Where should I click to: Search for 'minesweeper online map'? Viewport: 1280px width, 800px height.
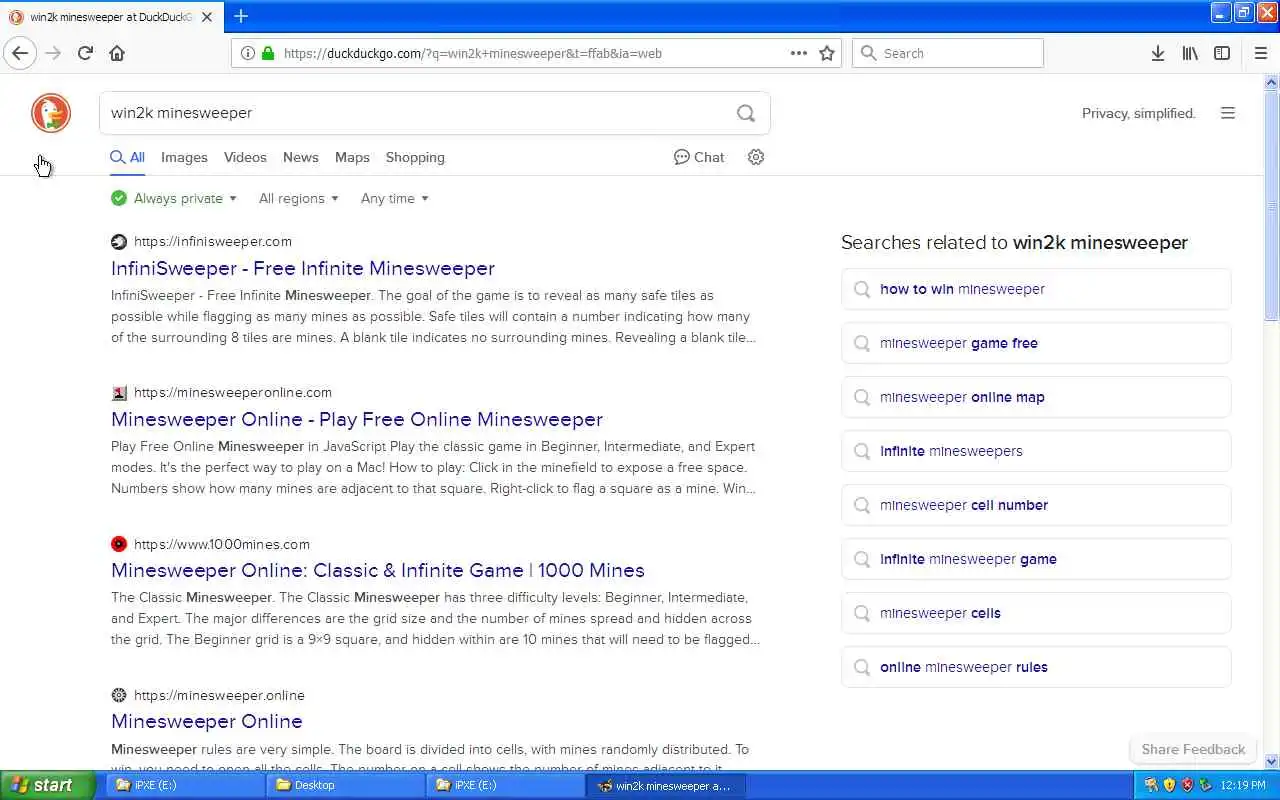(1036, 397)
